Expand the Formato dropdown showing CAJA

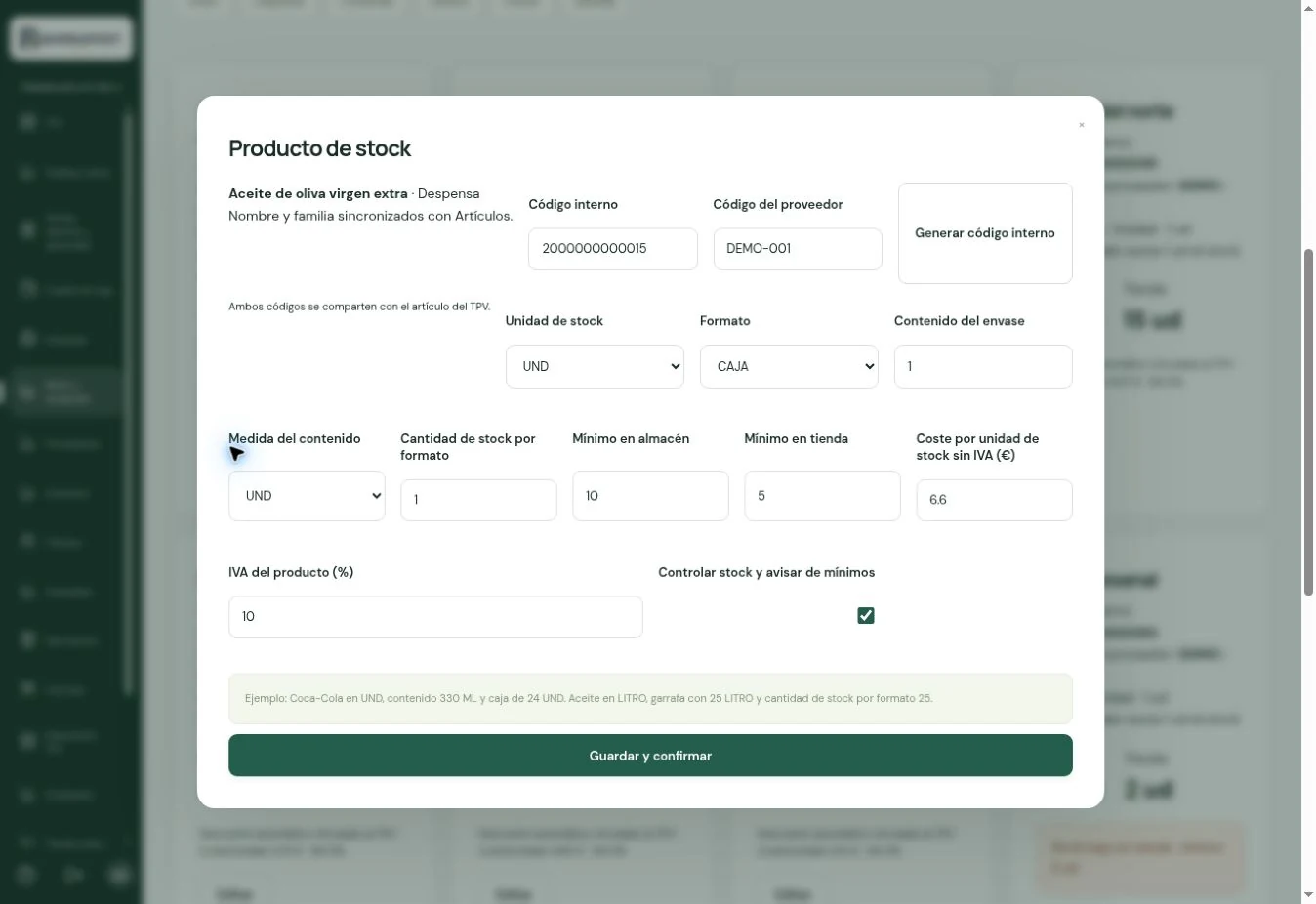click(x=789, y=366)
